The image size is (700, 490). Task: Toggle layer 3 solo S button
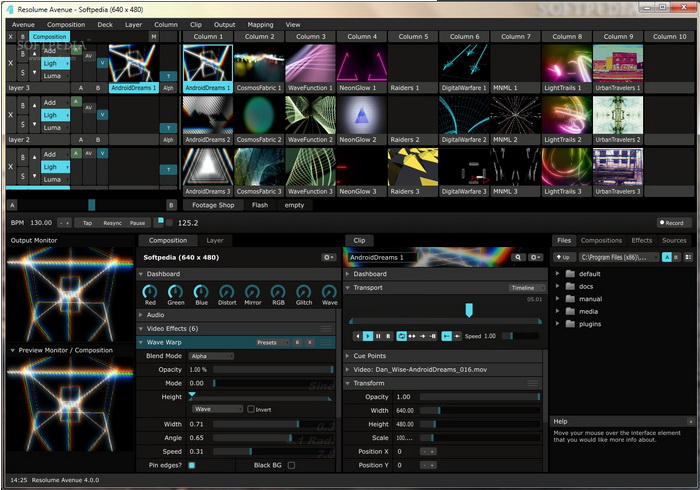(x=23, y=72)
